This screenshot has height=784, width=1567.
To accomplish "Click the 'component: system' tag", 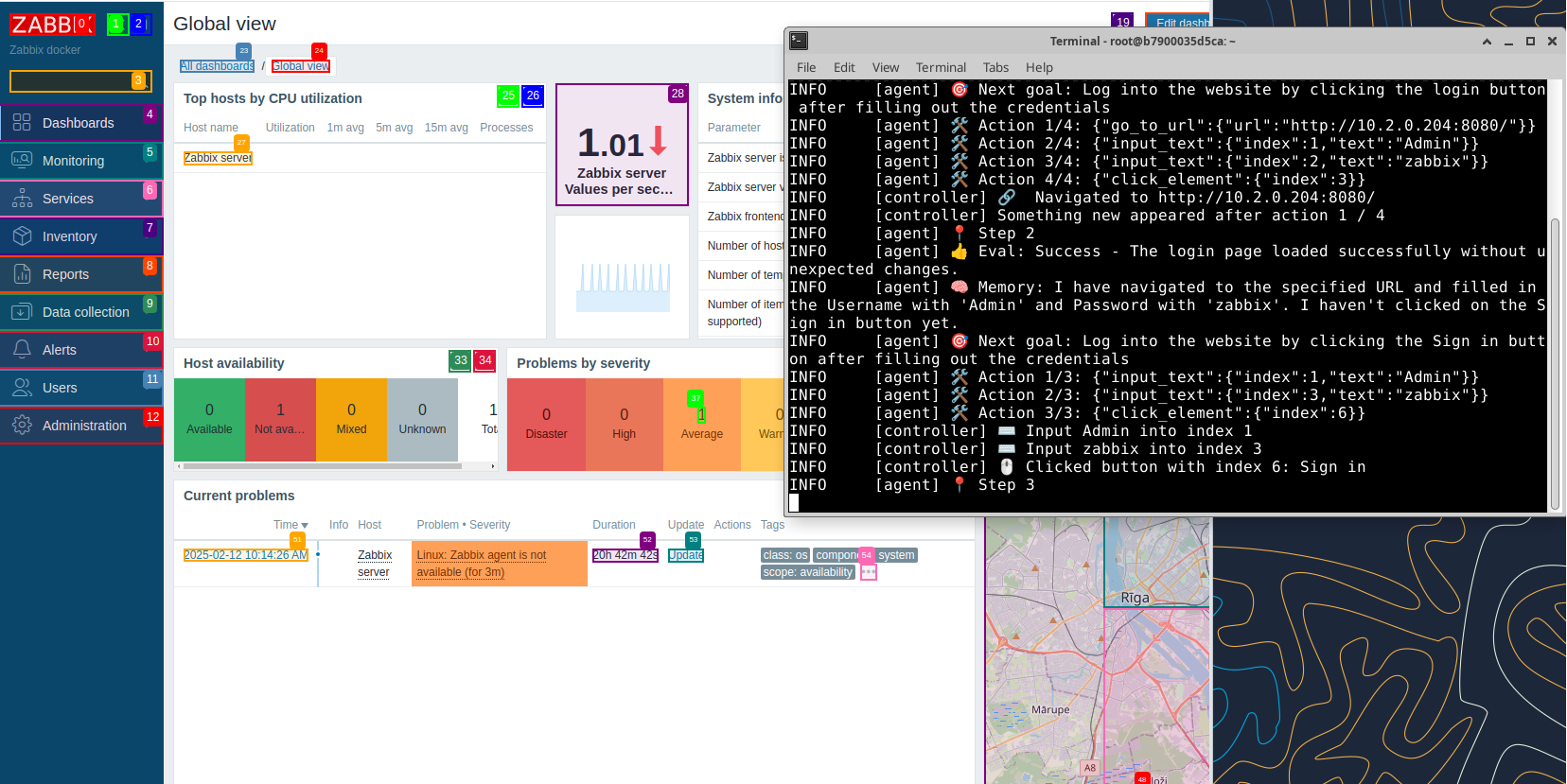I will (865, 555).
